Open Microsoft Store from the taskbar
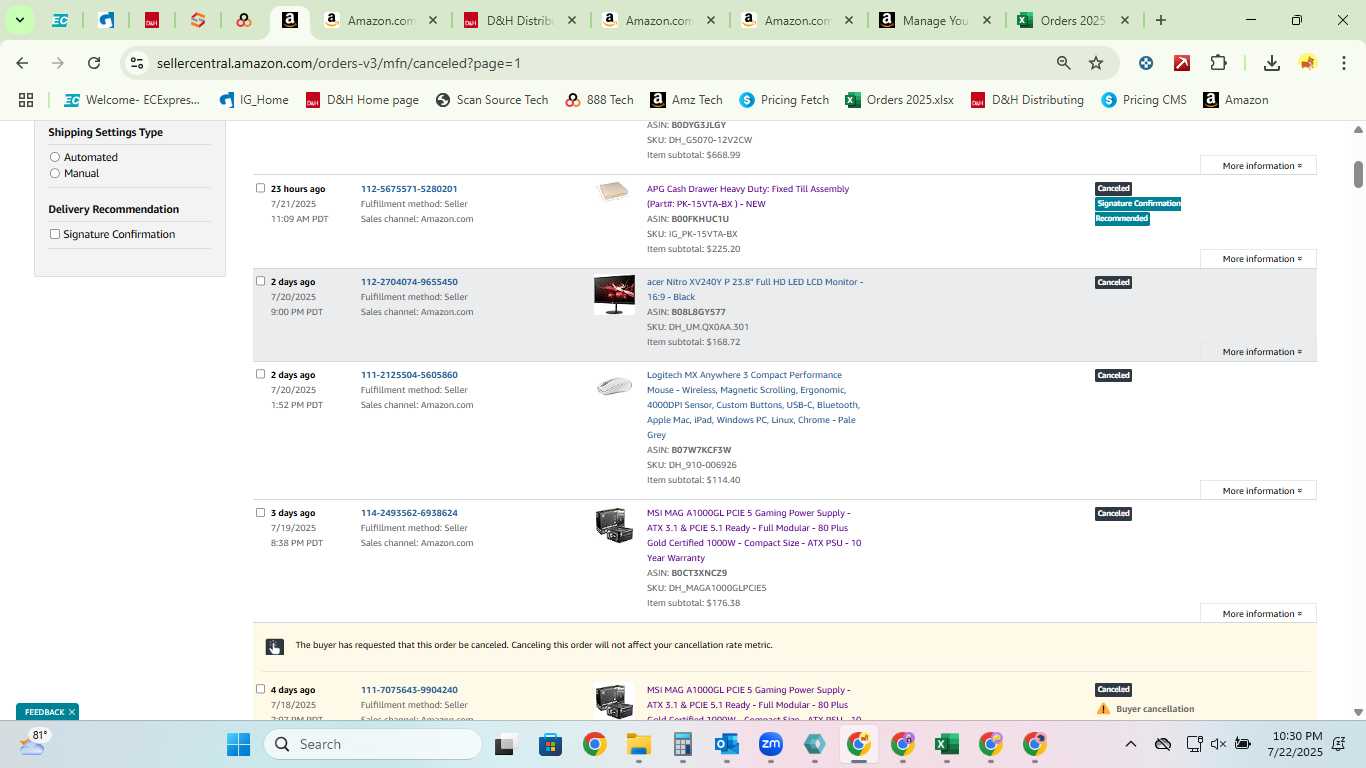The image size is (1366, 768). click(551, 744)
